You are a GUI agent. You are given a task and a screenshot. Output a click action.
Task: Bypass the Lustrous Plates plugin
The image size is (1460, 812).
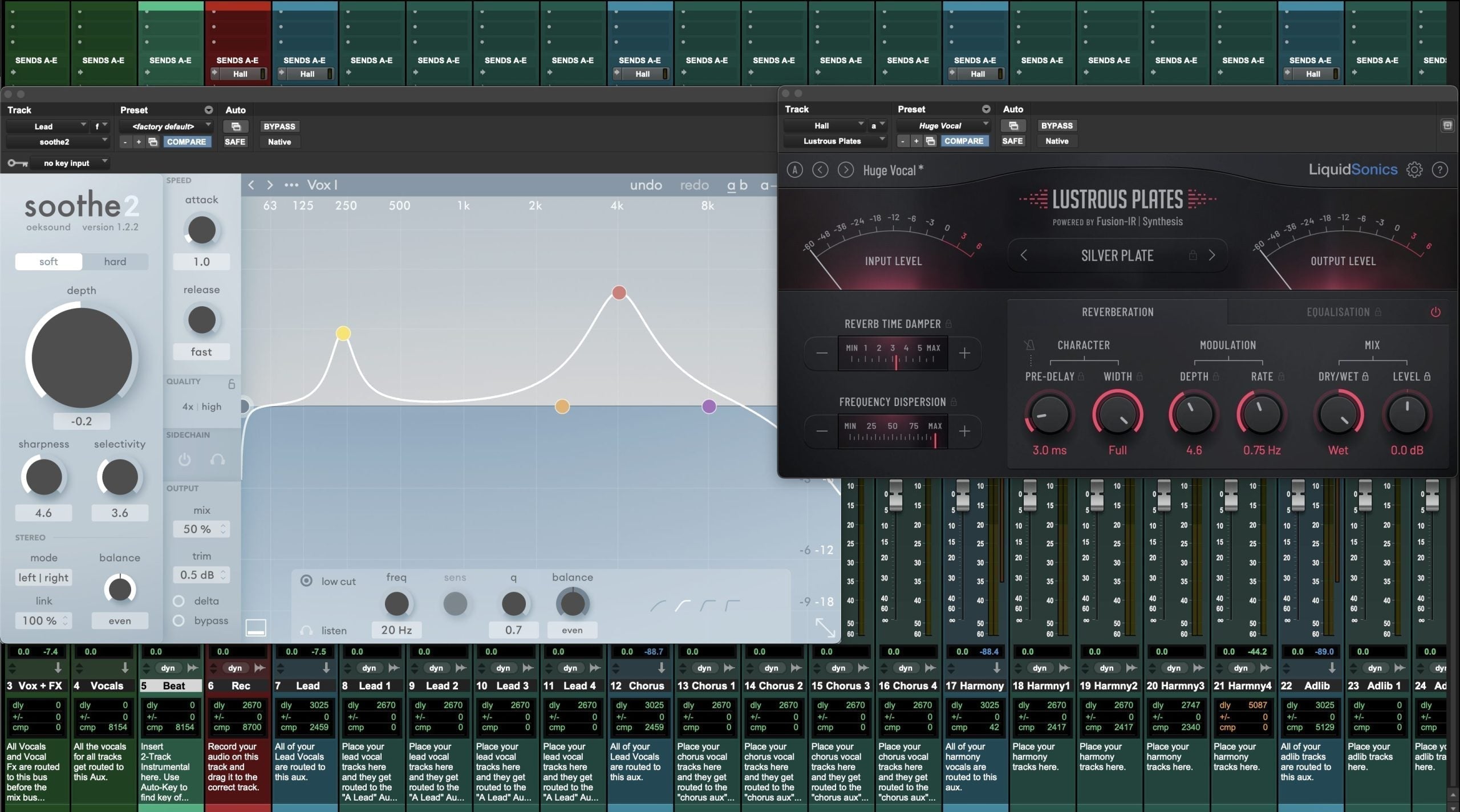pyautogui.click(x=1057, y=125)
